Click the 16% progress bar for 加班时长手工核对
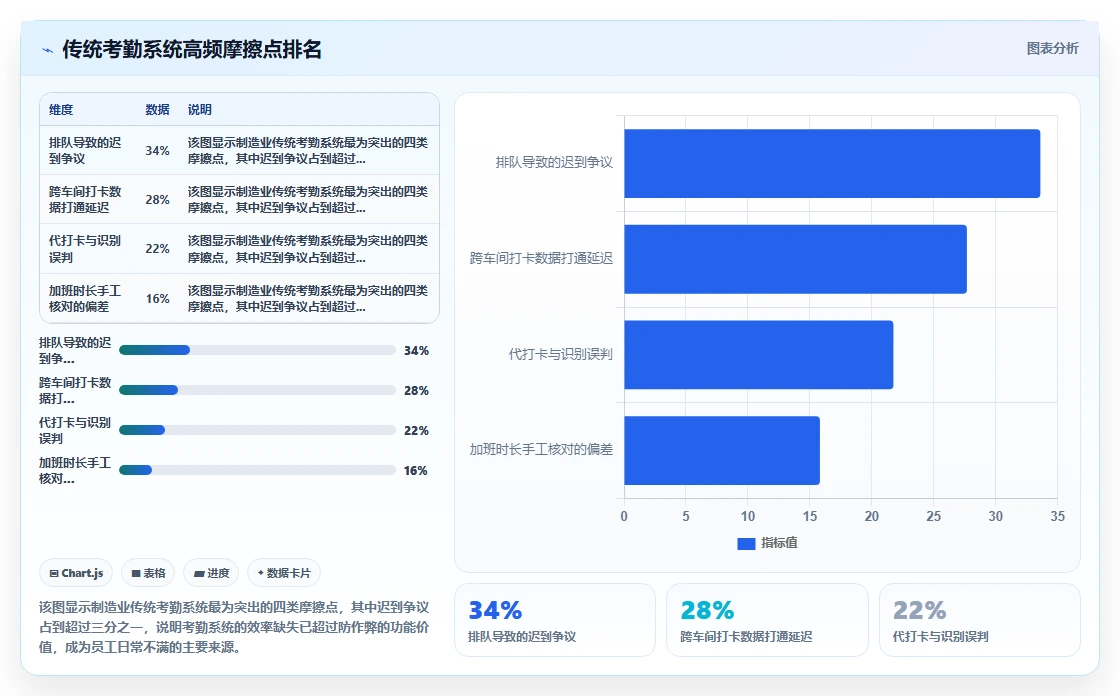Viewport: 1120px width, 696px height. pos(257,470)
